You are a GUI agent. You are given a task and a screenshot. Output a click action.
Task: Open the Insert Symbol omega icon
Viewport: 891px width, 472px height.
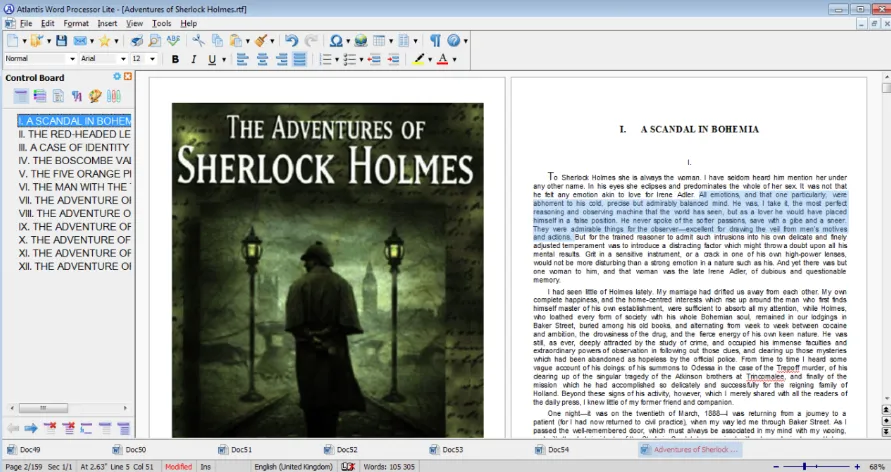[x=336, y=40]
